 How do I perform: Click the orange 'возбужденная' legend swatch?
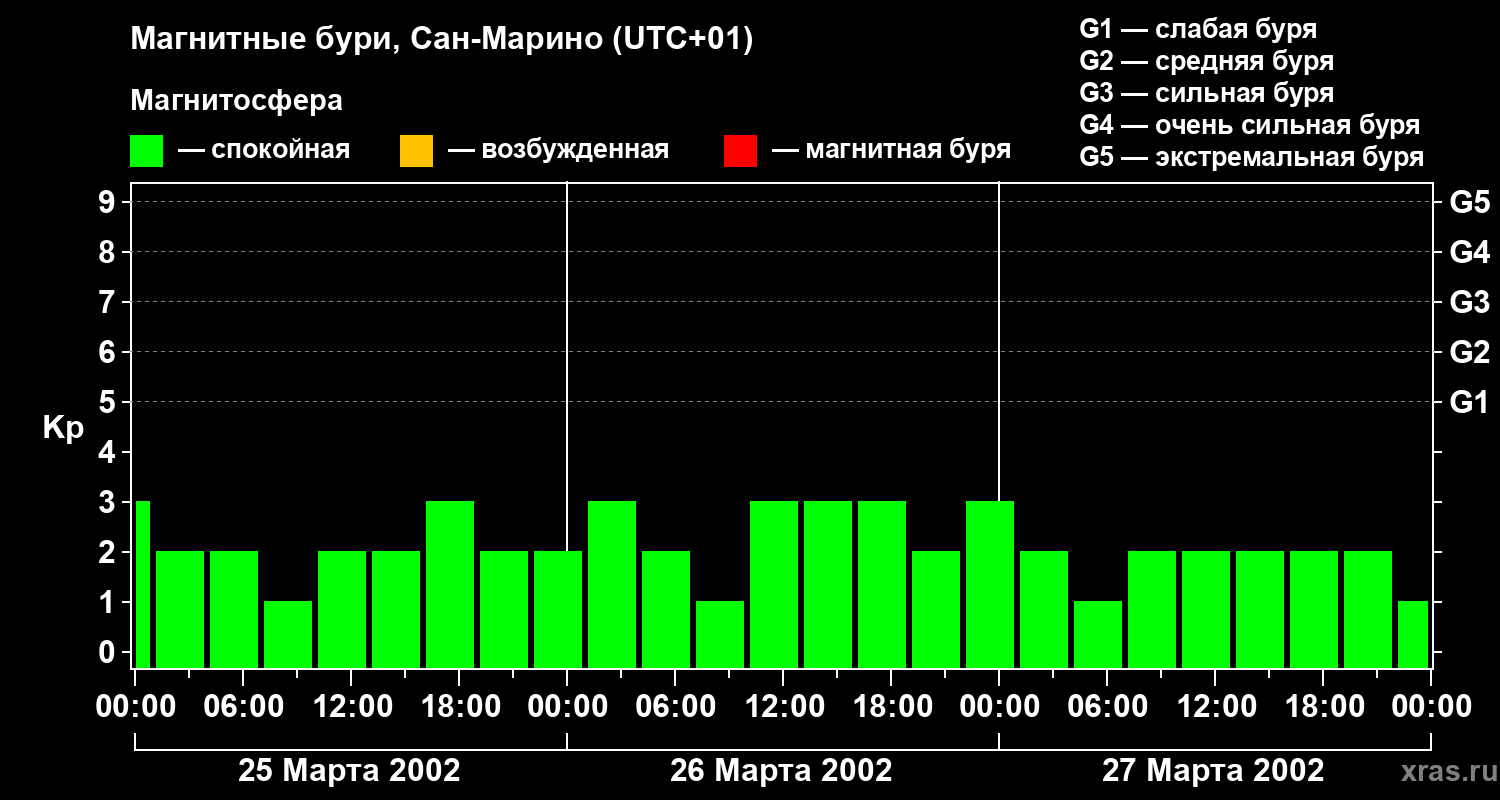pyautogui.click(x=416, y=151)
